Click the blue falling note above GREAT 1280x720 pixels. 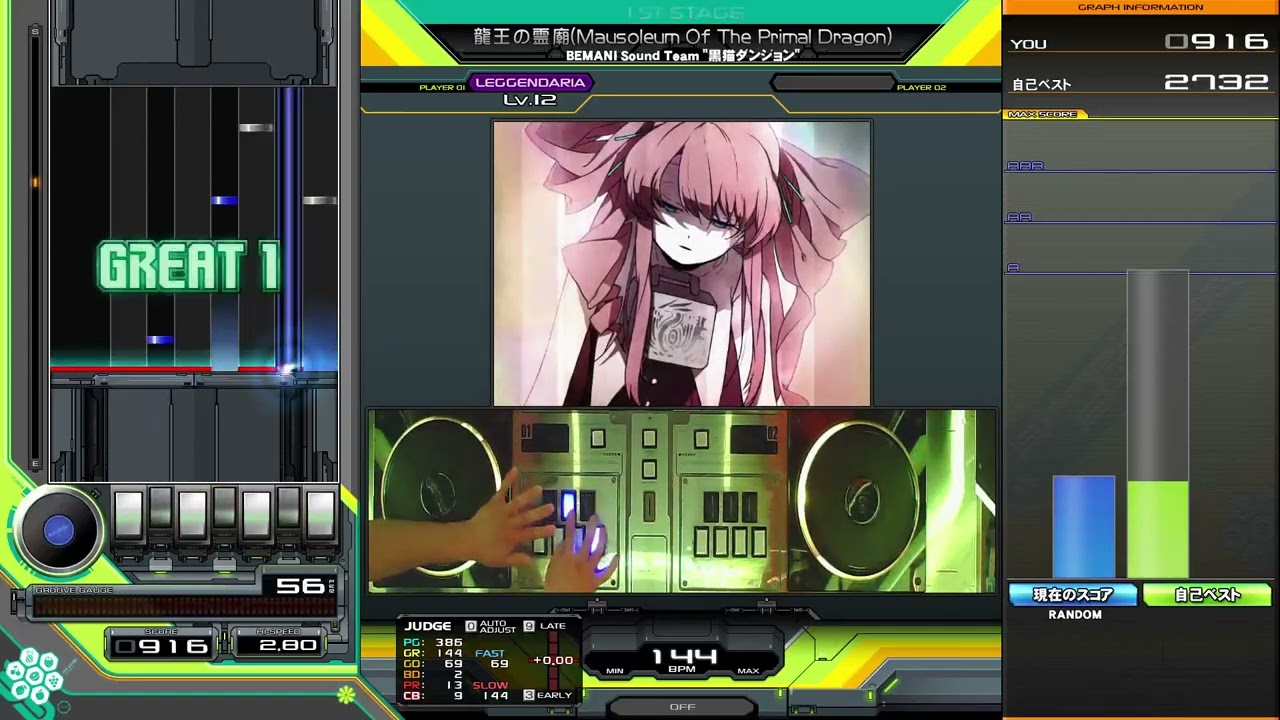[224, 201]
